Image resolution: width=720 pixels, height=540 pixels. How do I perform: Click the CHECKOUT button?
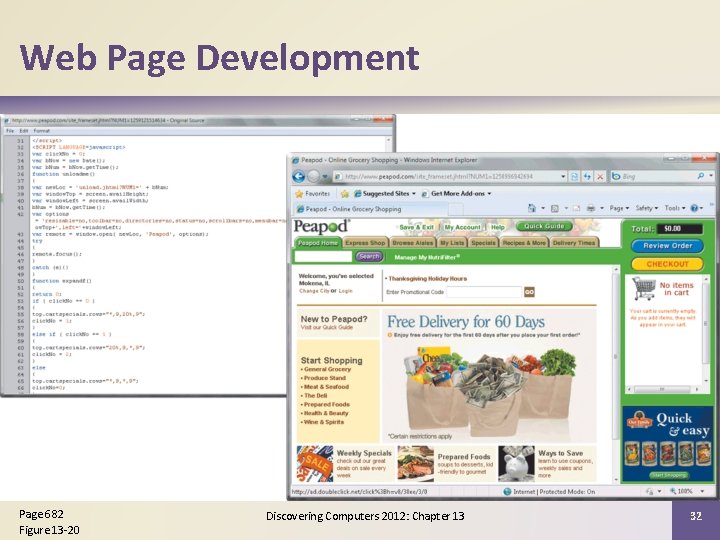pos(667,264)
